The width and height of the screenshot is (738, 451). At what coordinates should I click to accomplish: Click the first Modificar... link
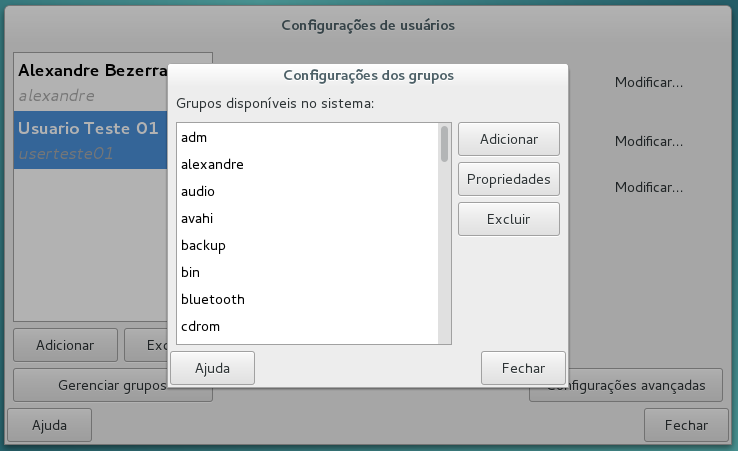(649, 82)
